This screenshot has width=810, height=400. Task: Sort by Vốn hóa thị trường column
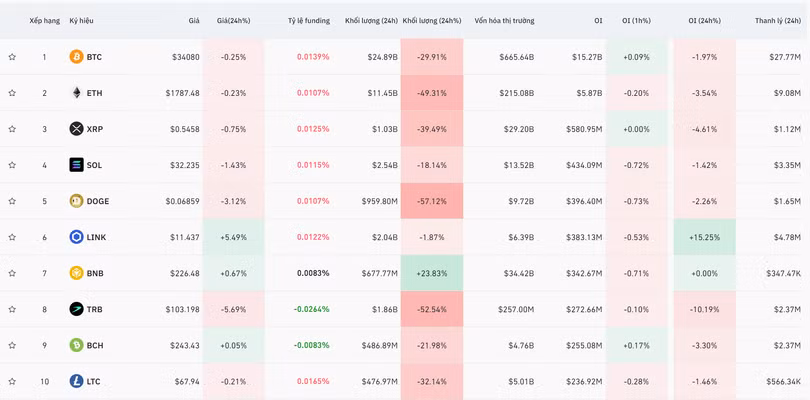point(504,20)
